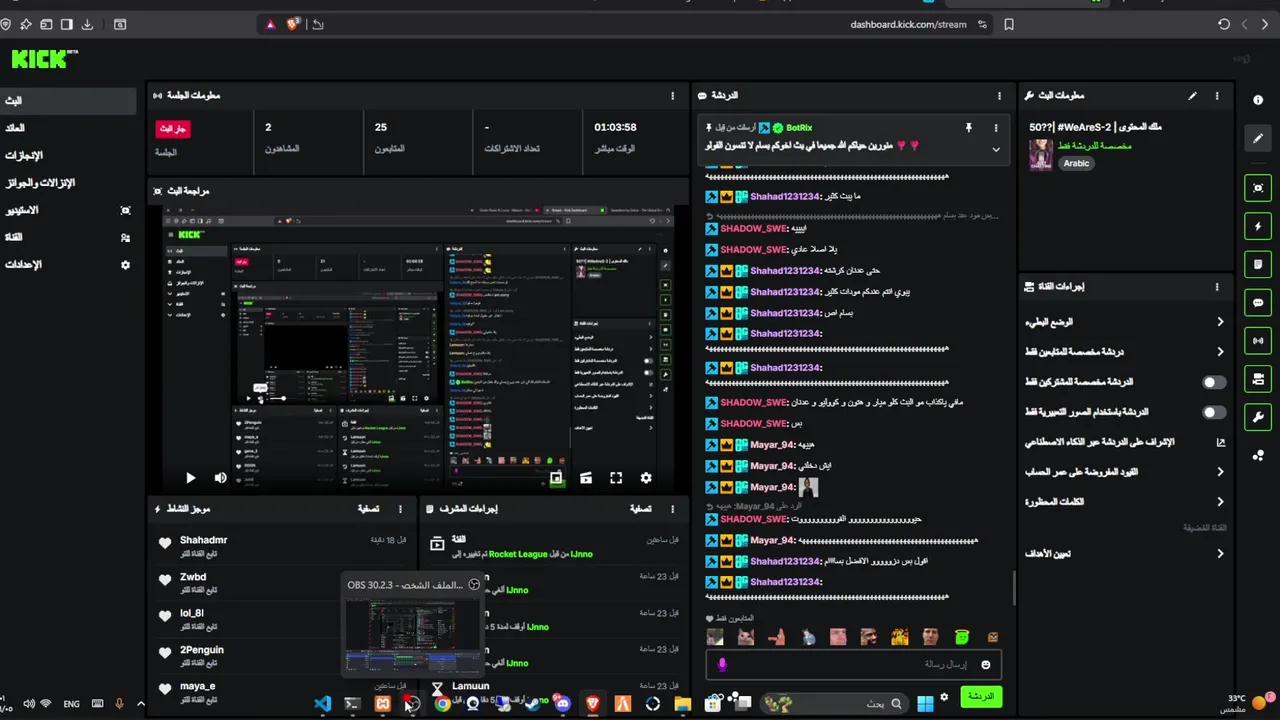Toggle subscribers-only chat switch
The image size is (1280, 720).
[x=1213, y=382]
